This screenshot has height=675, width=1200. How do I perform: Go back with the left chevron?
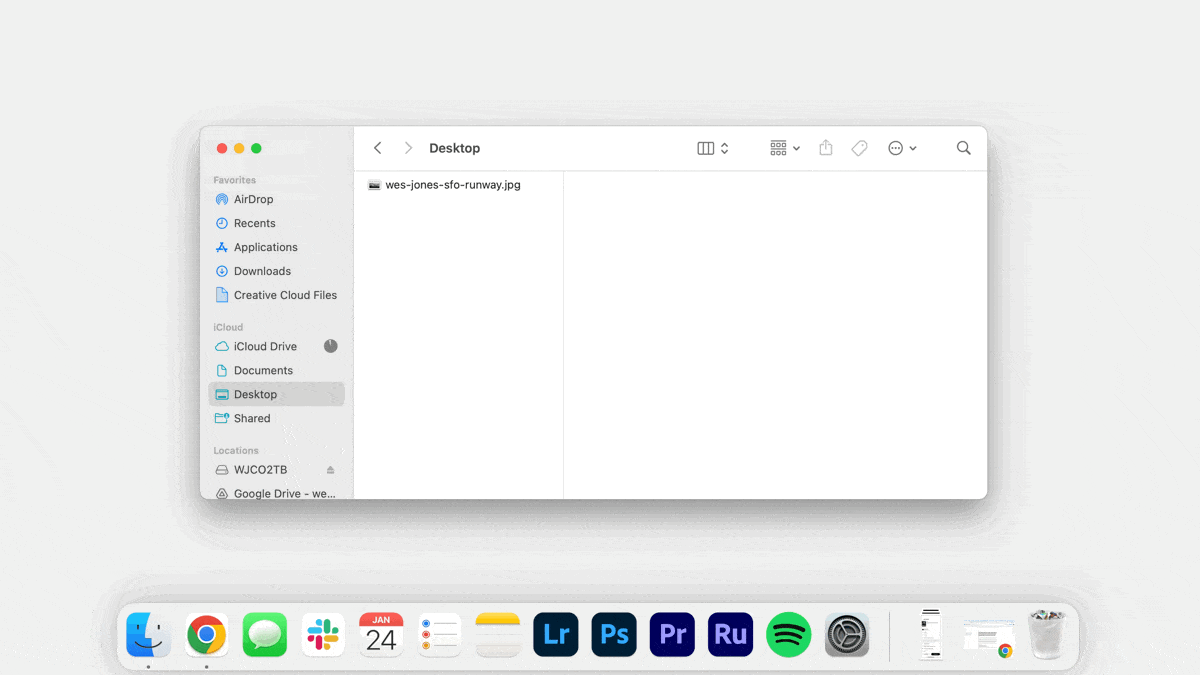[x=377, y=148]
